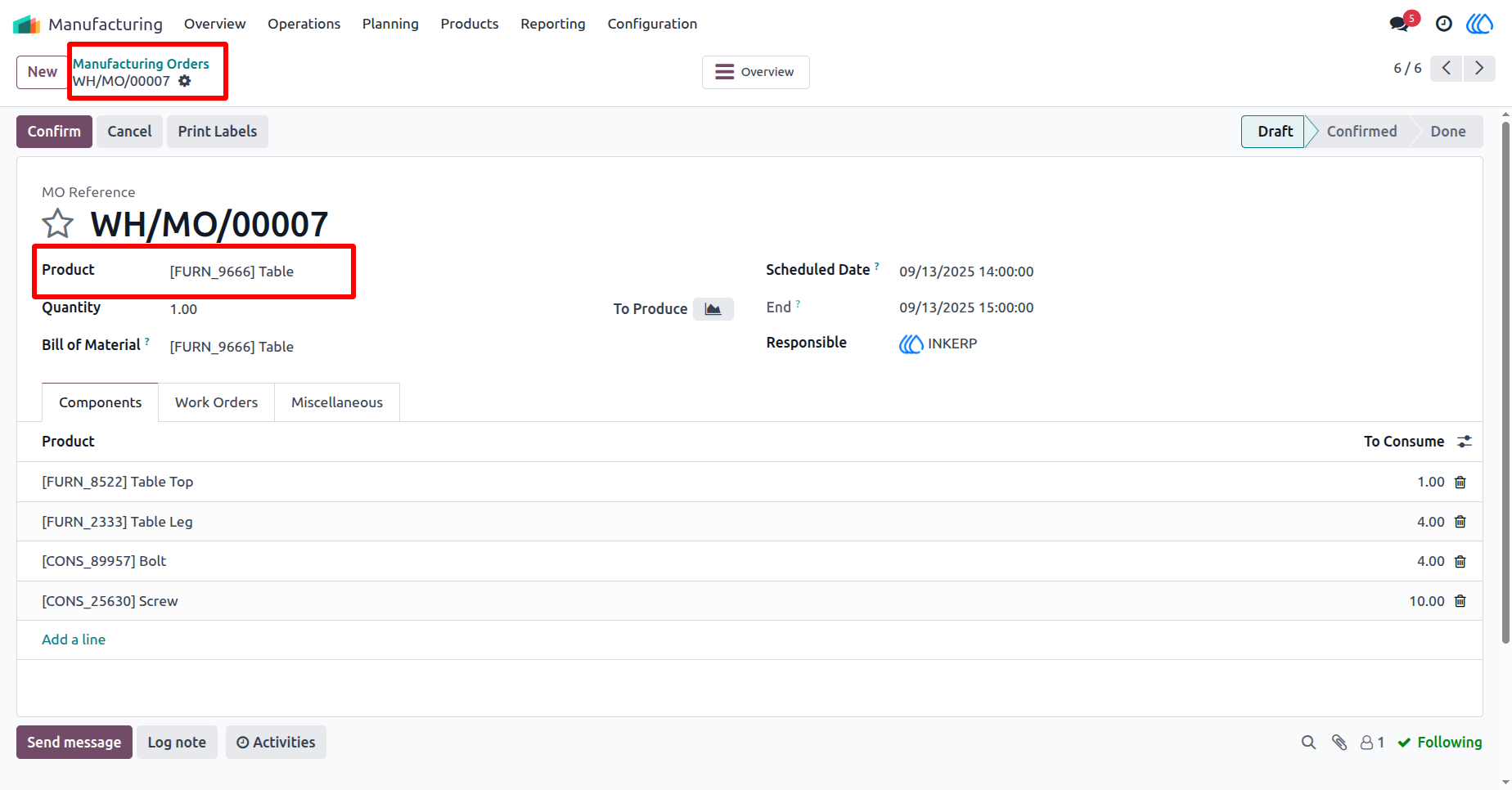
Task: Click the Confirm button
Action: coord(54,132)
